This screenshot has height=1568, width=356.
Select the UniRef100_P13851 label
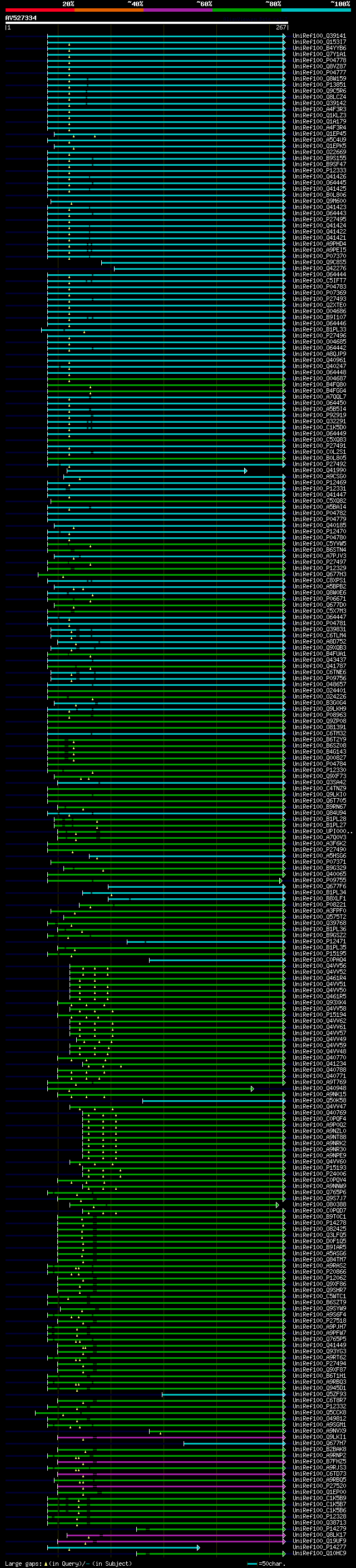coord(319,85)
